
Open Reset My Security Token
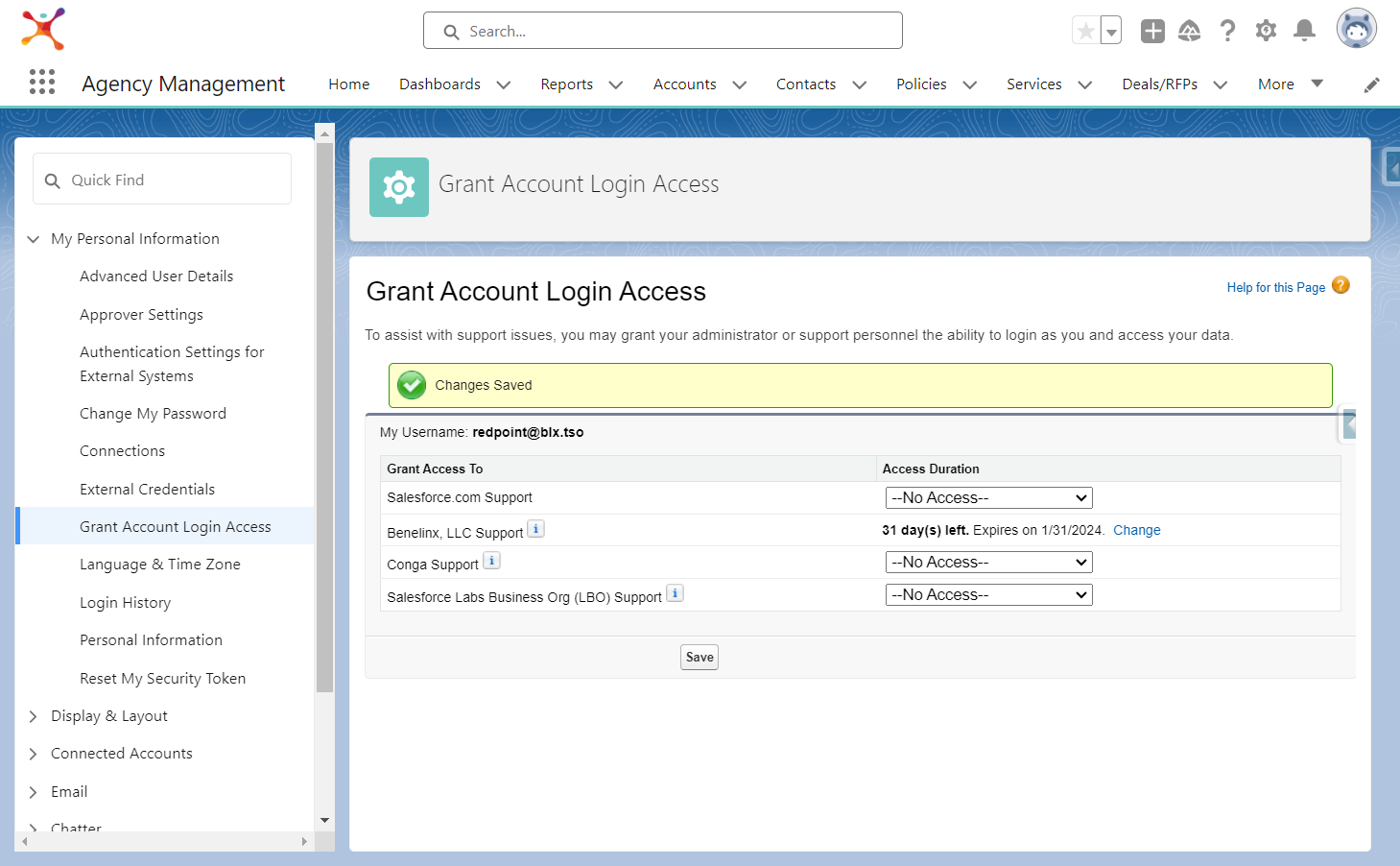pos(162,679)
